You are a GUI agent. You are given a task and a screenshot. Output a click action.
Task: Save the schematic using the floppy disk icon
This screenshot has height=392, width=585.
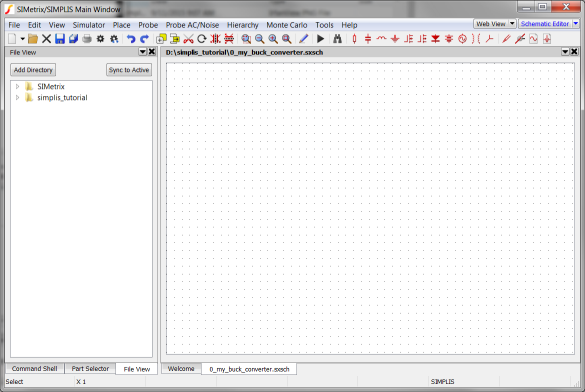(60, 39)
